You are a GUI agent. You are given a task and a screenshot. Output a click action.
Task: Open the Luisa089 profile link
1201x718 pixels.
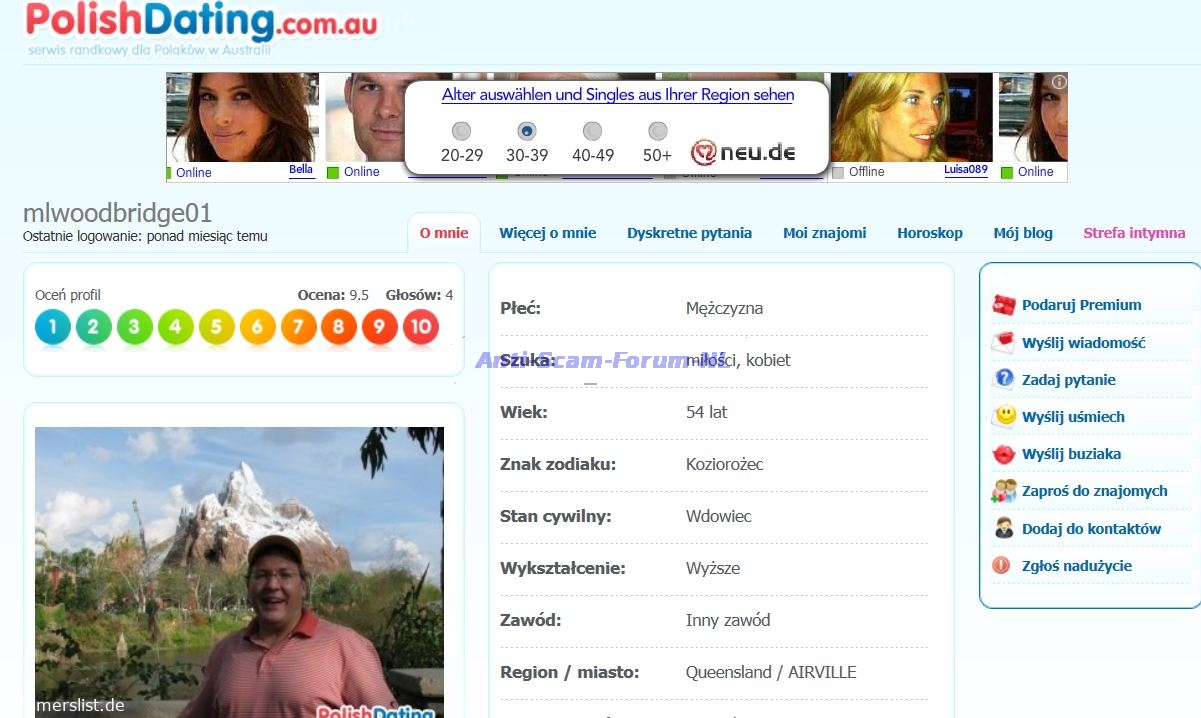965,170
